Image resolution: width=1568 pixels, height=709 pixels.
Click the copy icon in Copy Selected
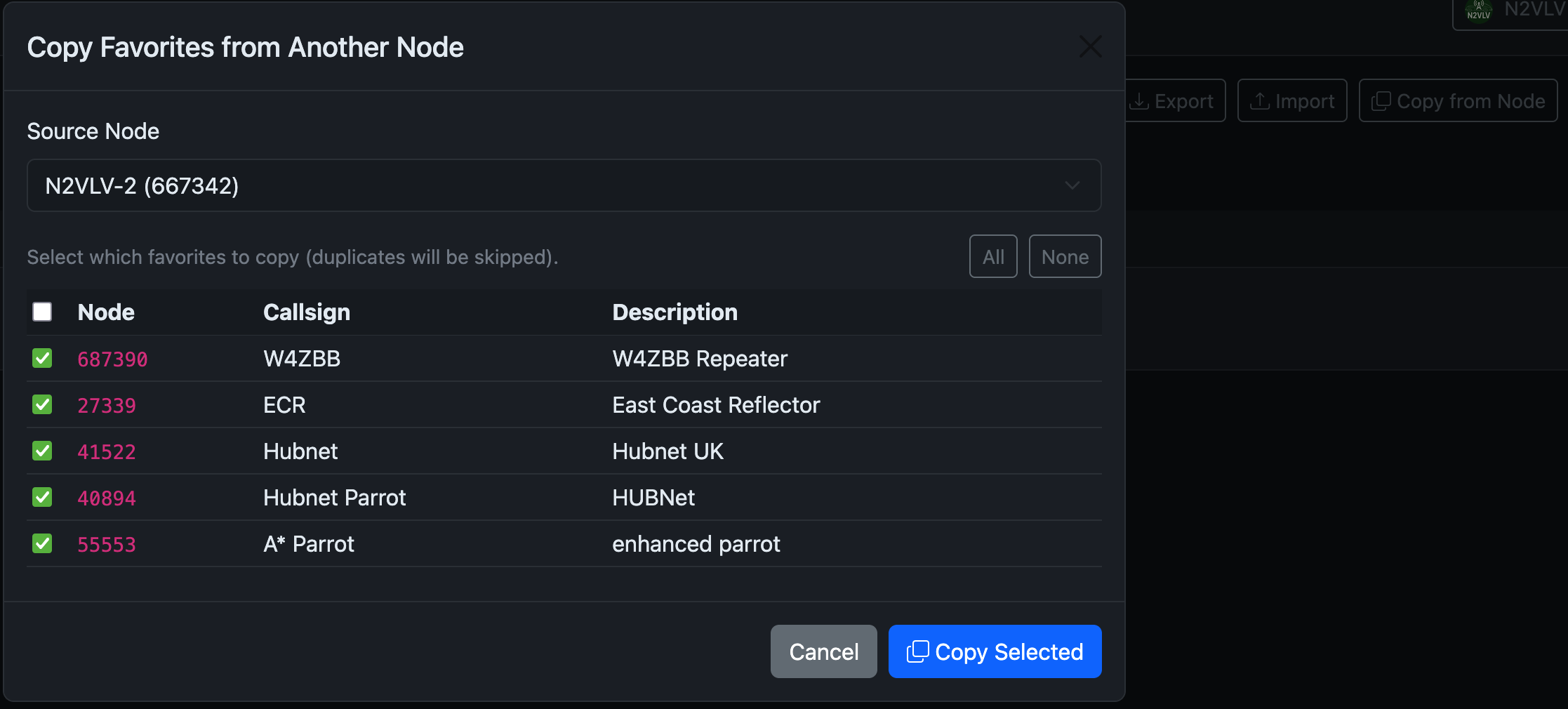pyautogui.click(x=917, y=651)
